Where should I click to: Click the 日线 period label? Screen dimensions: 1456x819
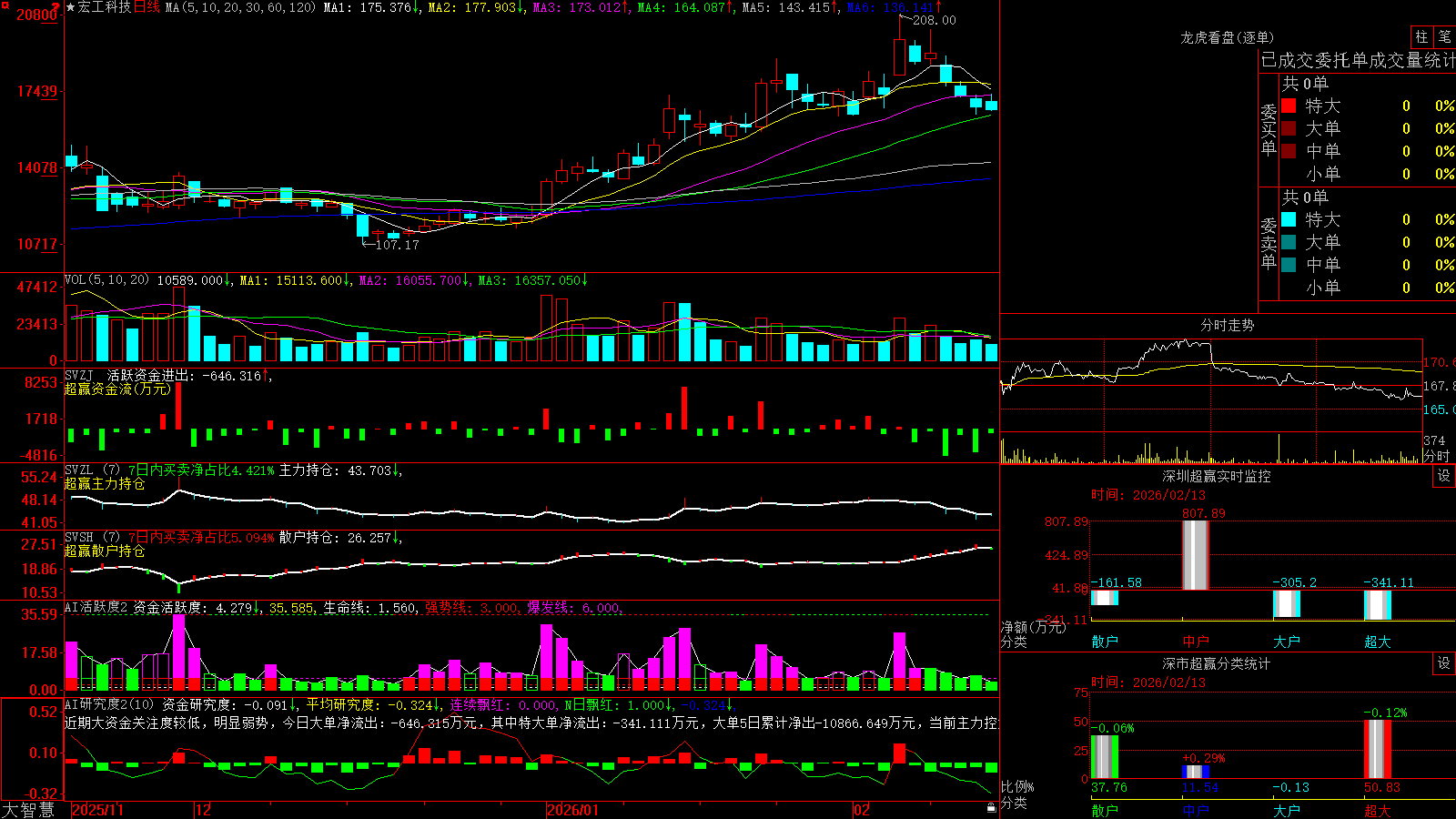click(x=147, y=7)
